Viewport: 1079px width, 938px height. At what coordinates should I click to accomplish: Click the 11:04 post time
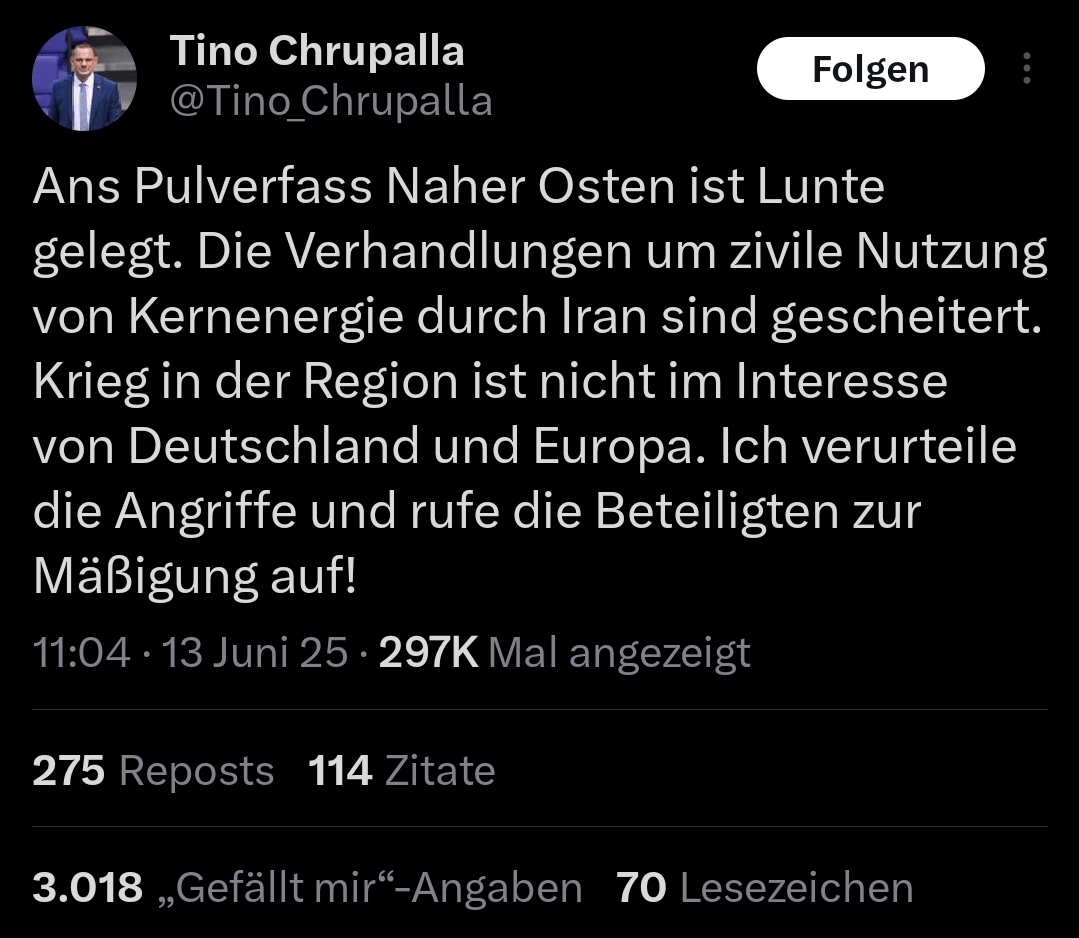81,653
